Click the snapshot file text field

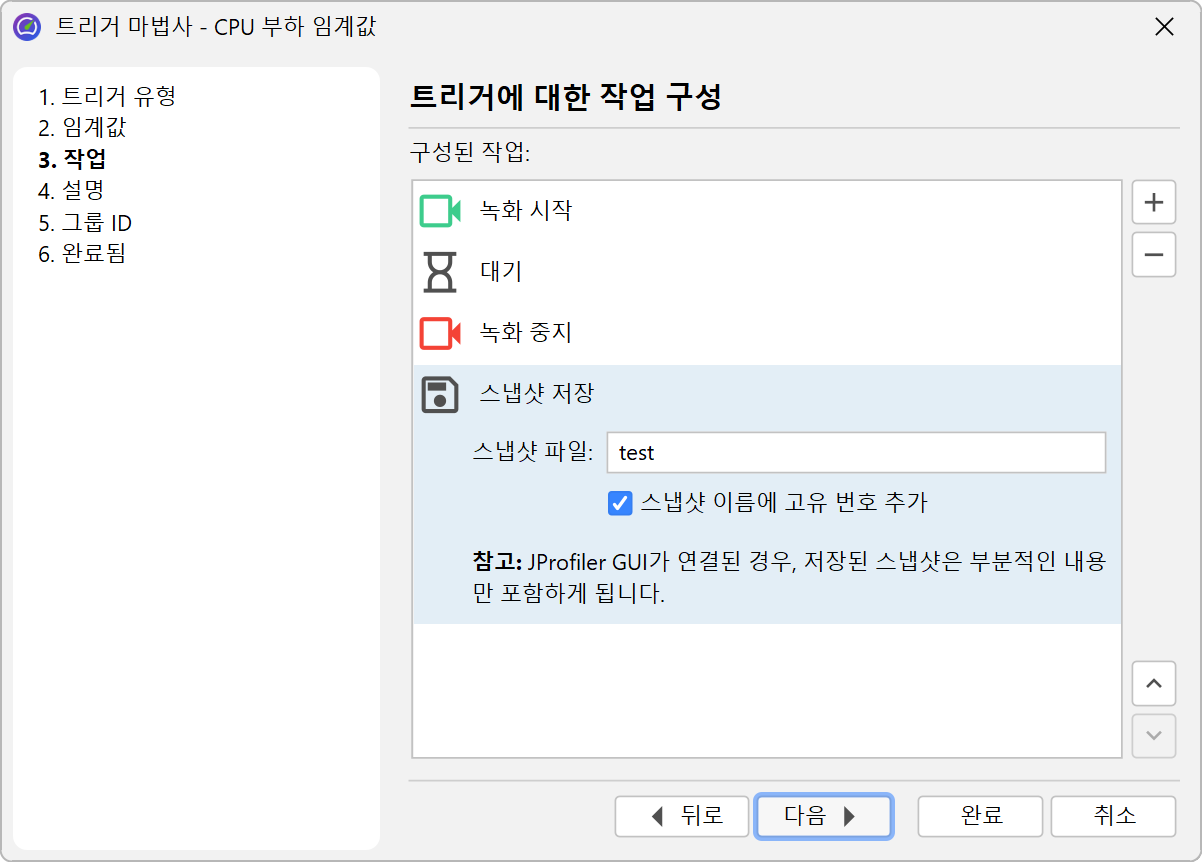(x=856, y=453)
